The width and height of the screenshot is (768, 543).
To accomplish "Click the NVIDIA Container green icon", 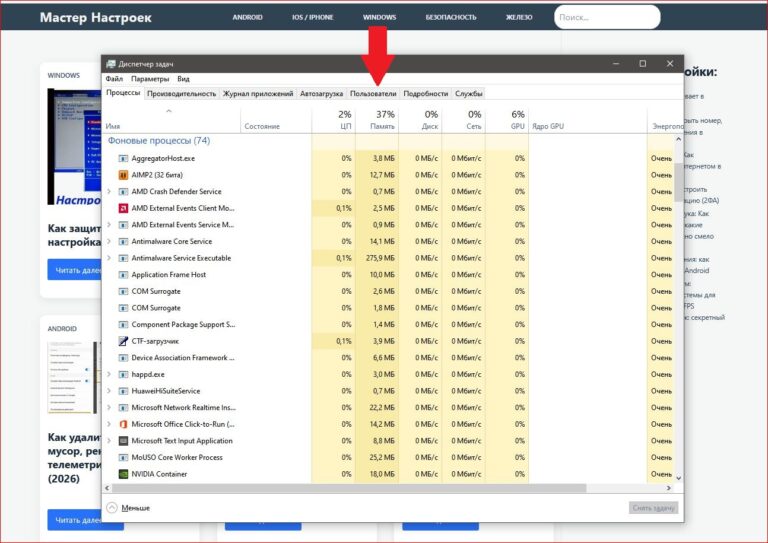I will (123, 474).
